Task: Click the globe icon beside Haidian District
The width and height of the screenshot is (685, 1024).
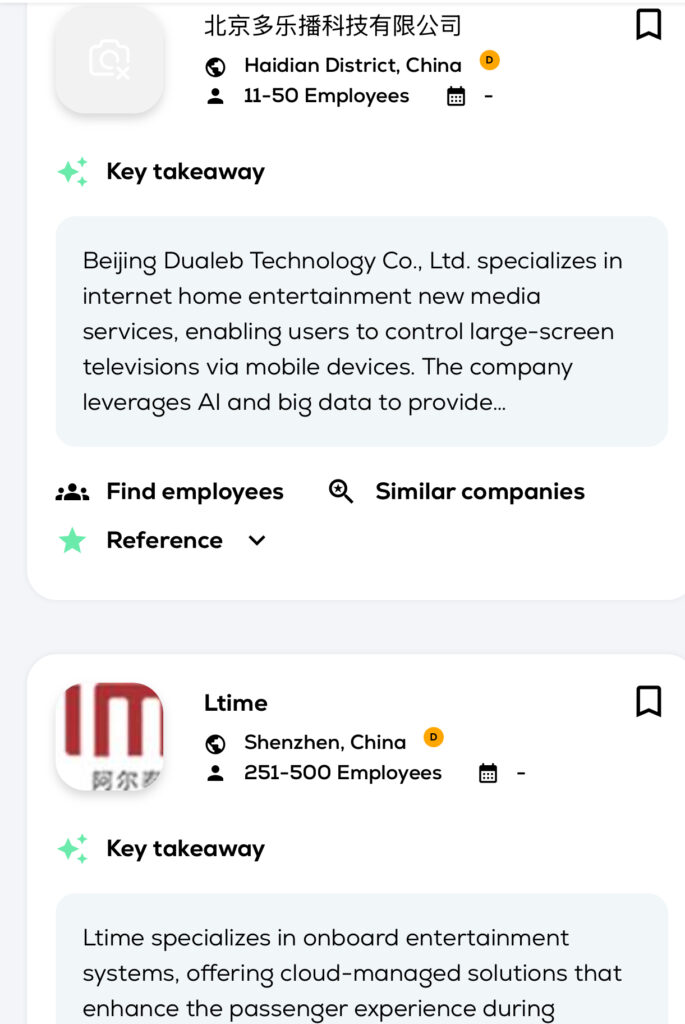Action: [215, 67]
